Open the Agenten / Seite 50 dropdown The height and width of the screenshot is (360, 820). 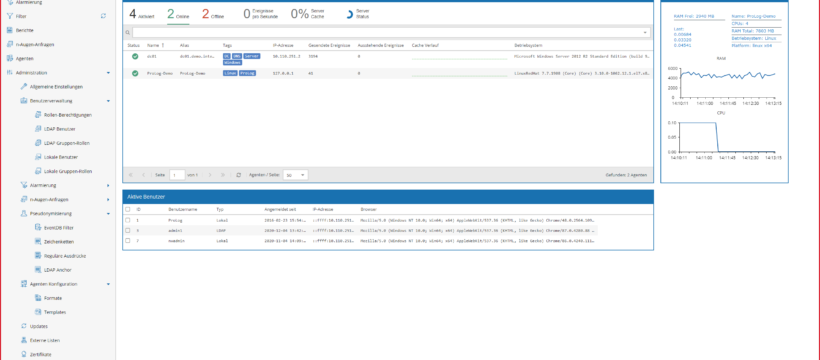295,175
